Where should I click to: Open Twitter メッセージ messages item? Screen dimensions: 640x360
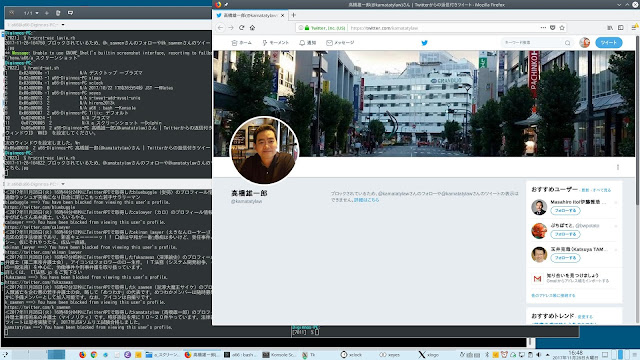click(x=340, y=42)
